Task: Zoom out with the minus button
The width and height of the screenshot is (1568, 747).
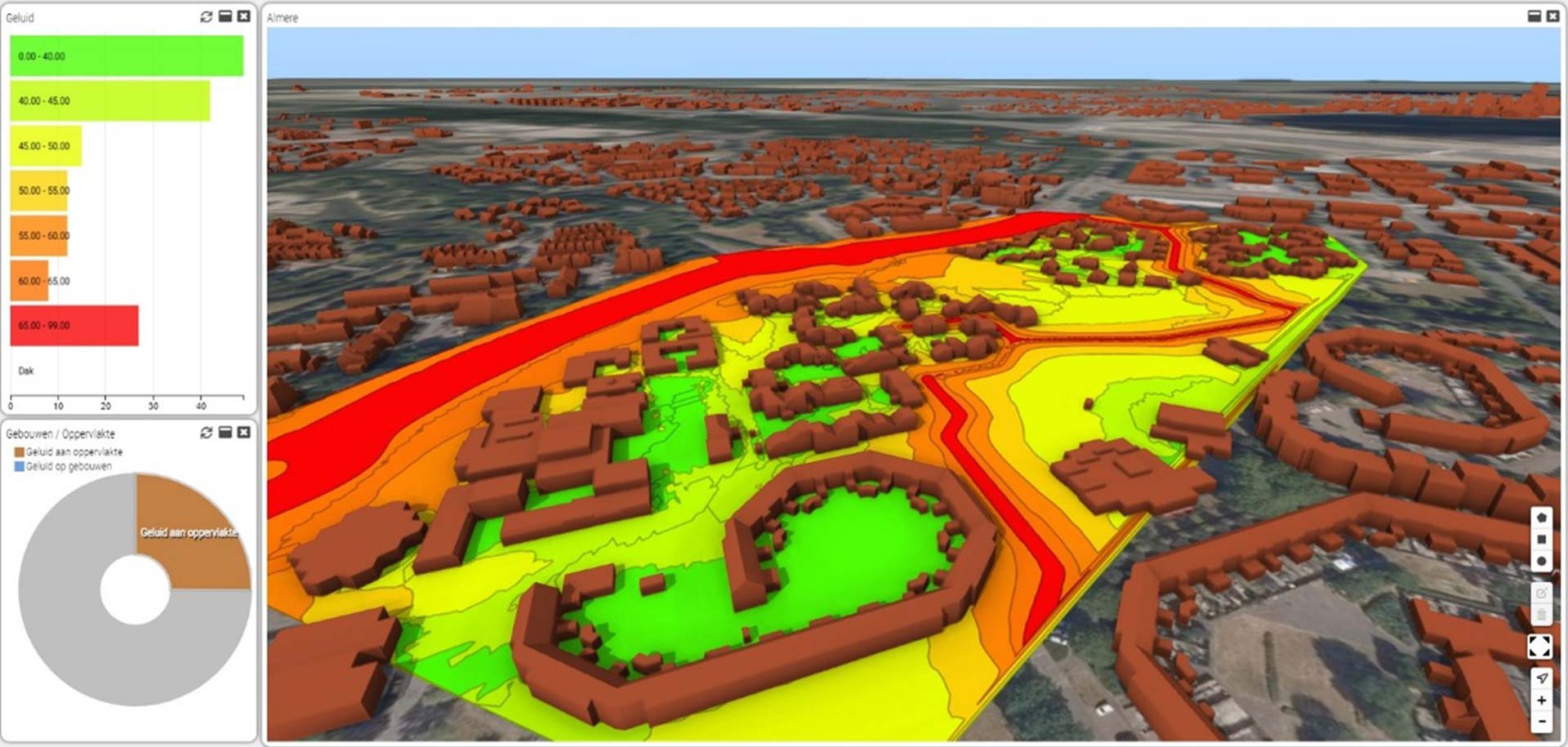Action: point(1540,722)
